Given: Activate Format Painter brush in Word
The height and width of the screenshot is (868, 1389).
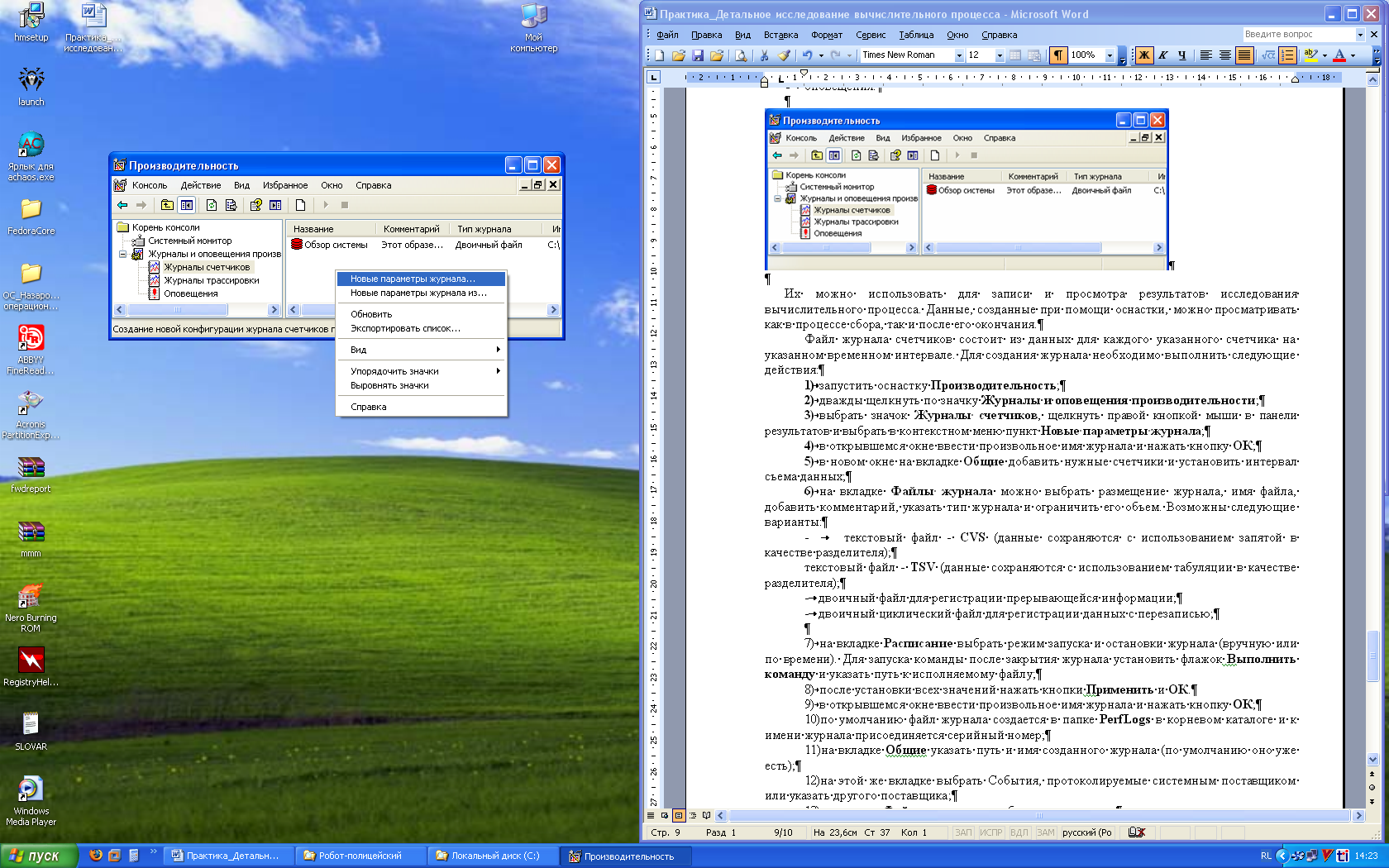Looking at the screenshot, I should (783, 55).
